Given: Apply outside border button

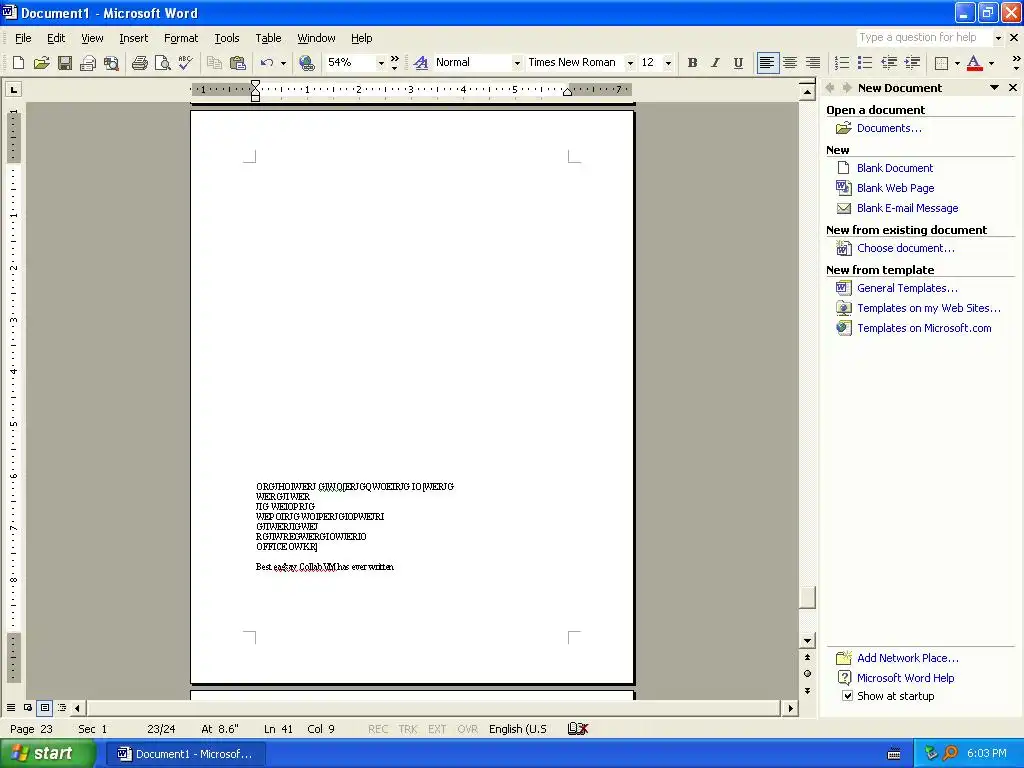Looking at the screenshot, I should [941, 63].
